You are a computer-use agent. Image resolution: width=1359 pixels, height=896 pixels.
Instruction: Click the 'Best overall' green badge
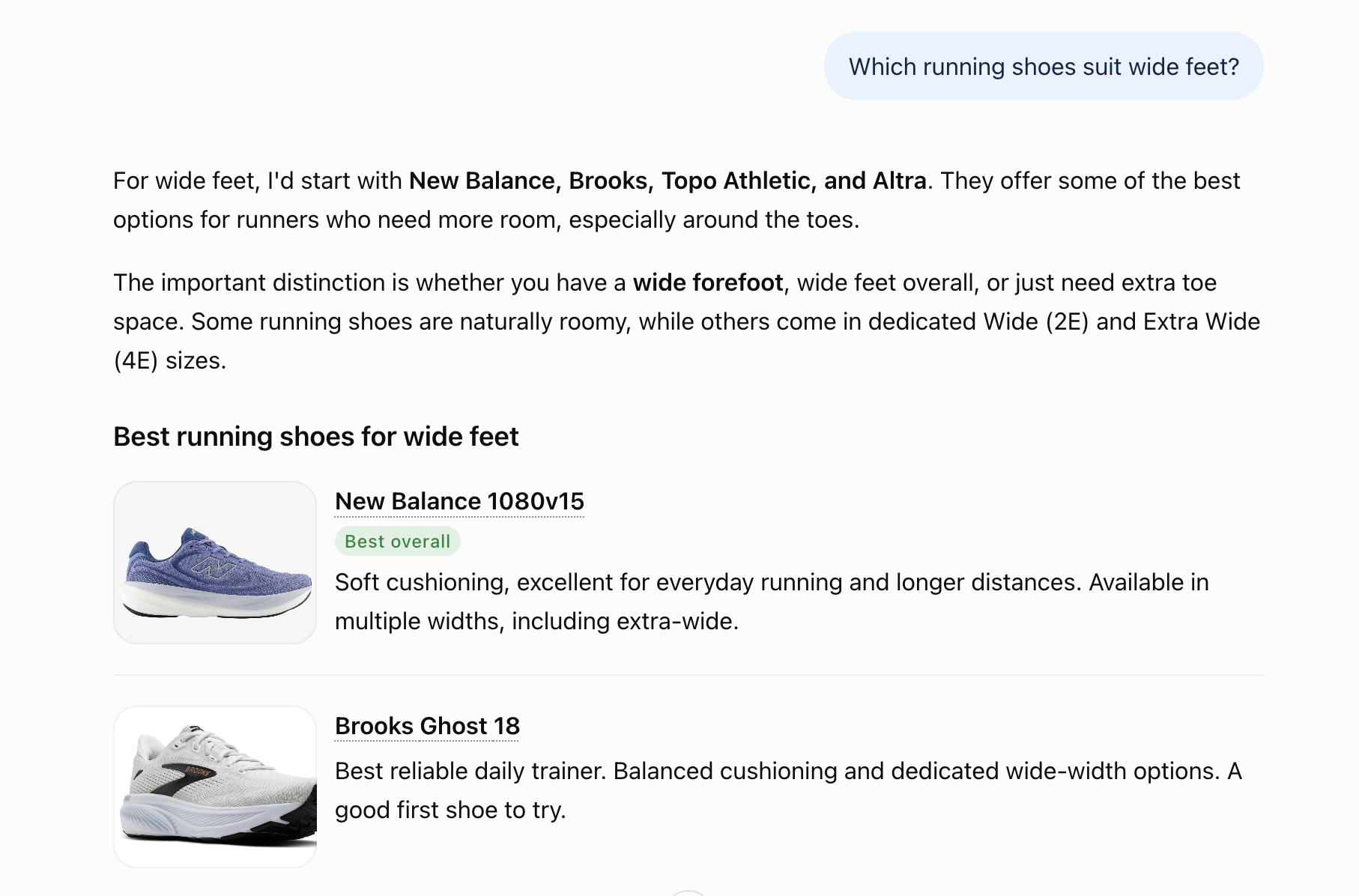pyautogui.click(x=398, y=541)
